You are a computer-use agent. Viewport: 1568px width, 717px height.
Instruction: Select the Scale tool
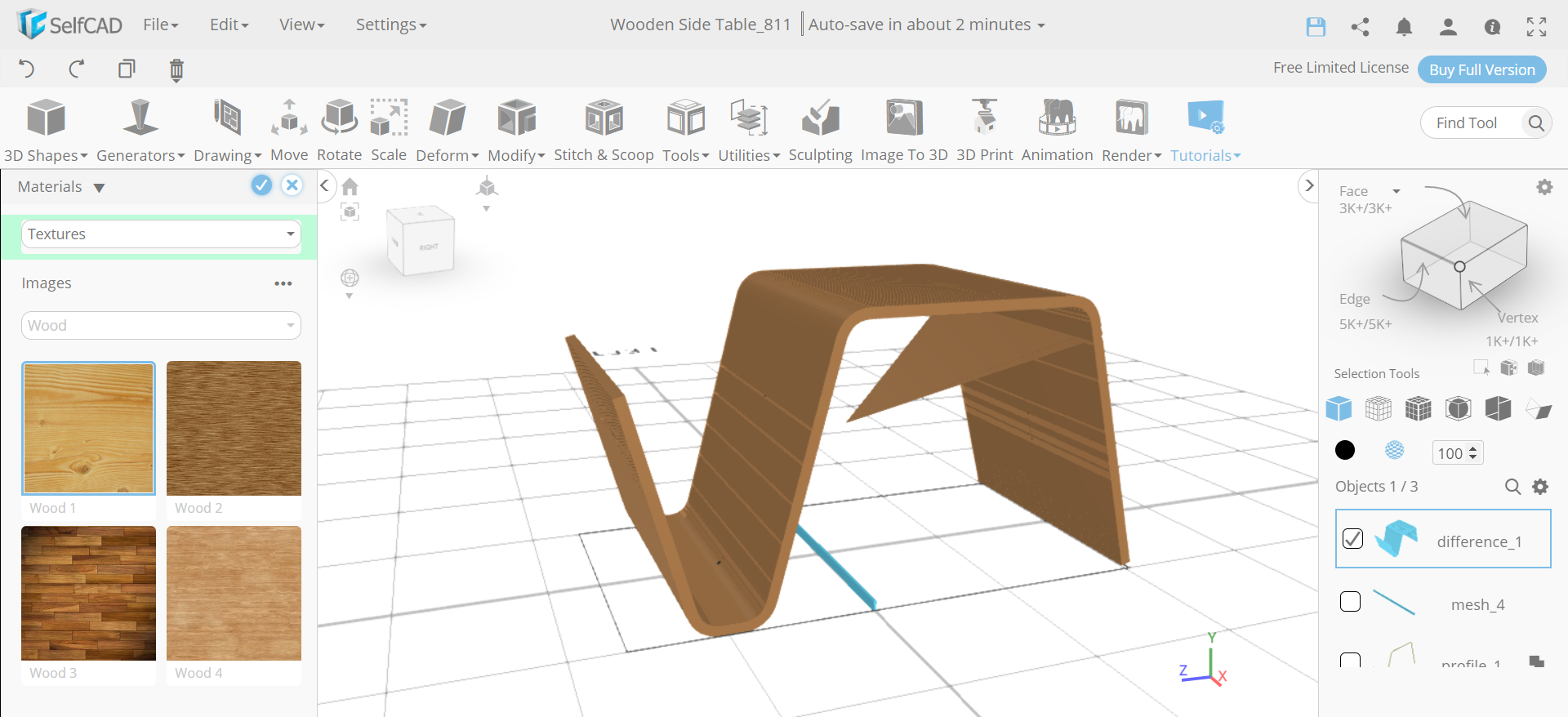pos(389,131)
